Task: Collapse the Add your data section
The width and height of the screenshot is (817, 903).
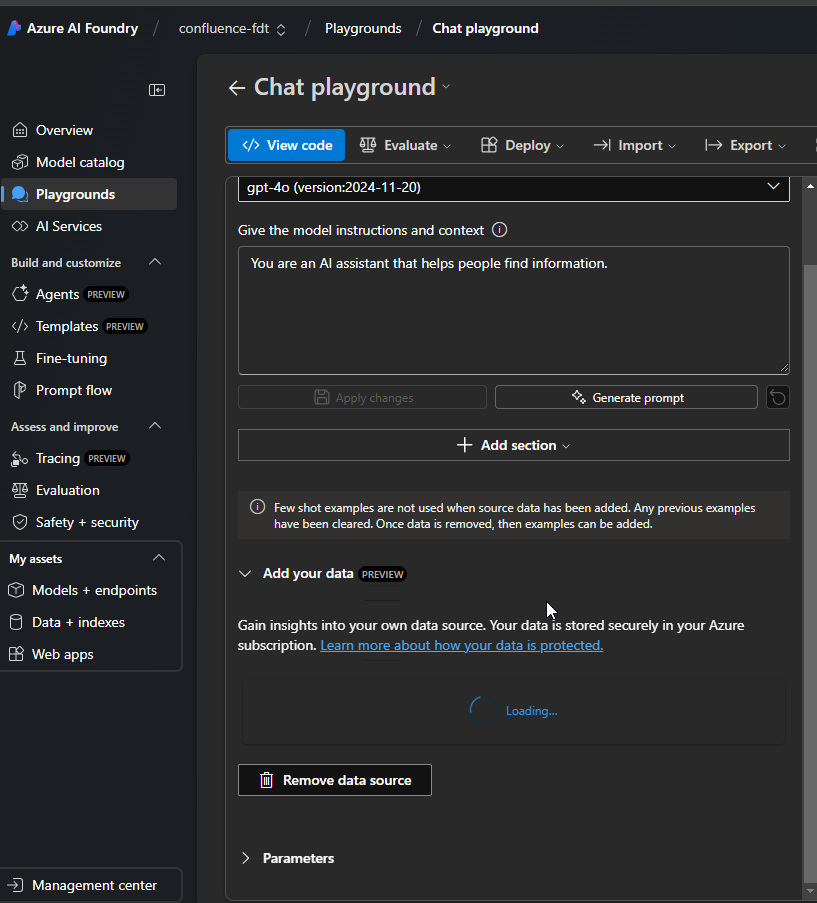Action: coord(245,574)
